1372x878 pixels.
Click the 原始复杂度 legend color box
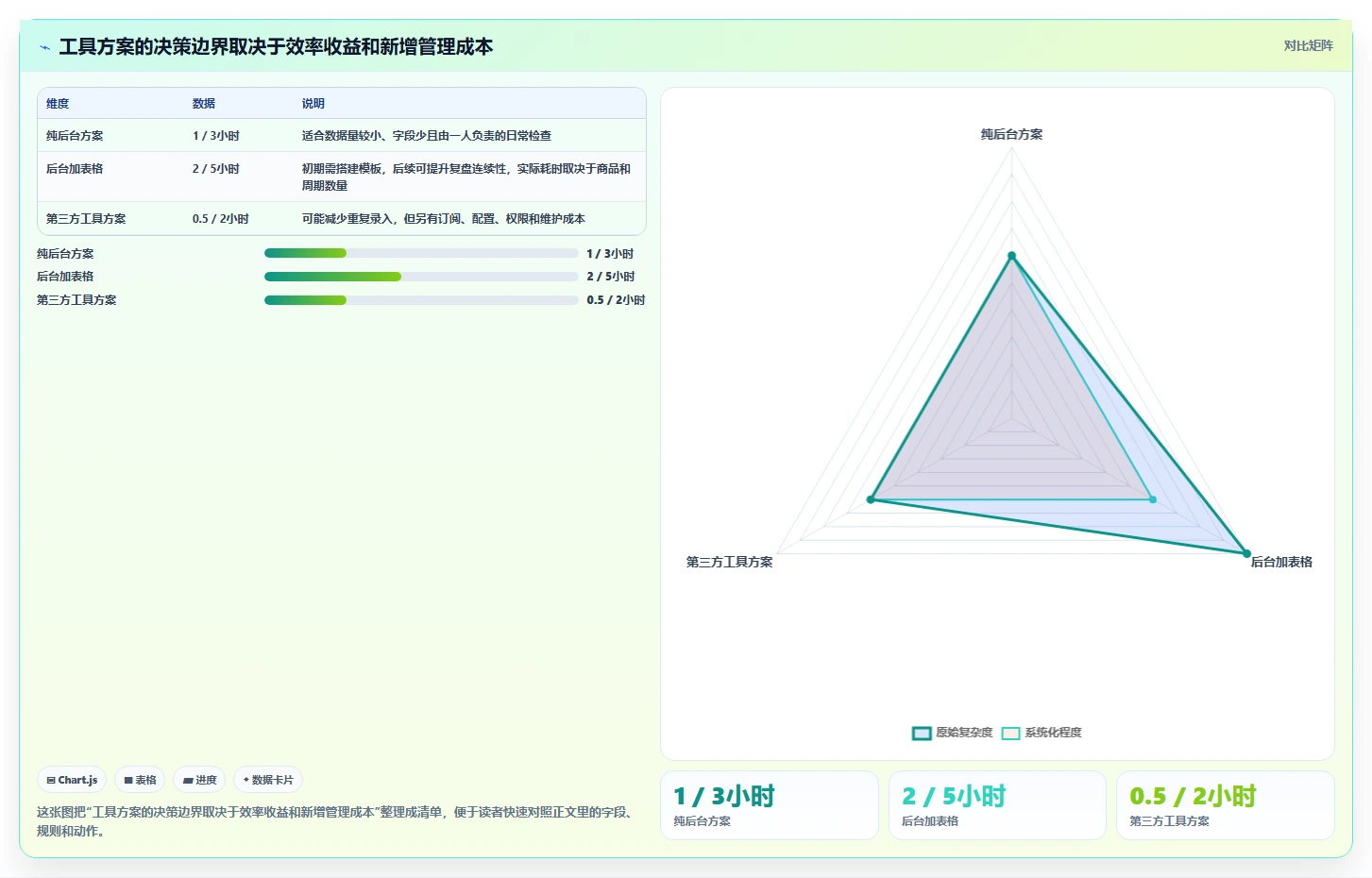(922, 734)
